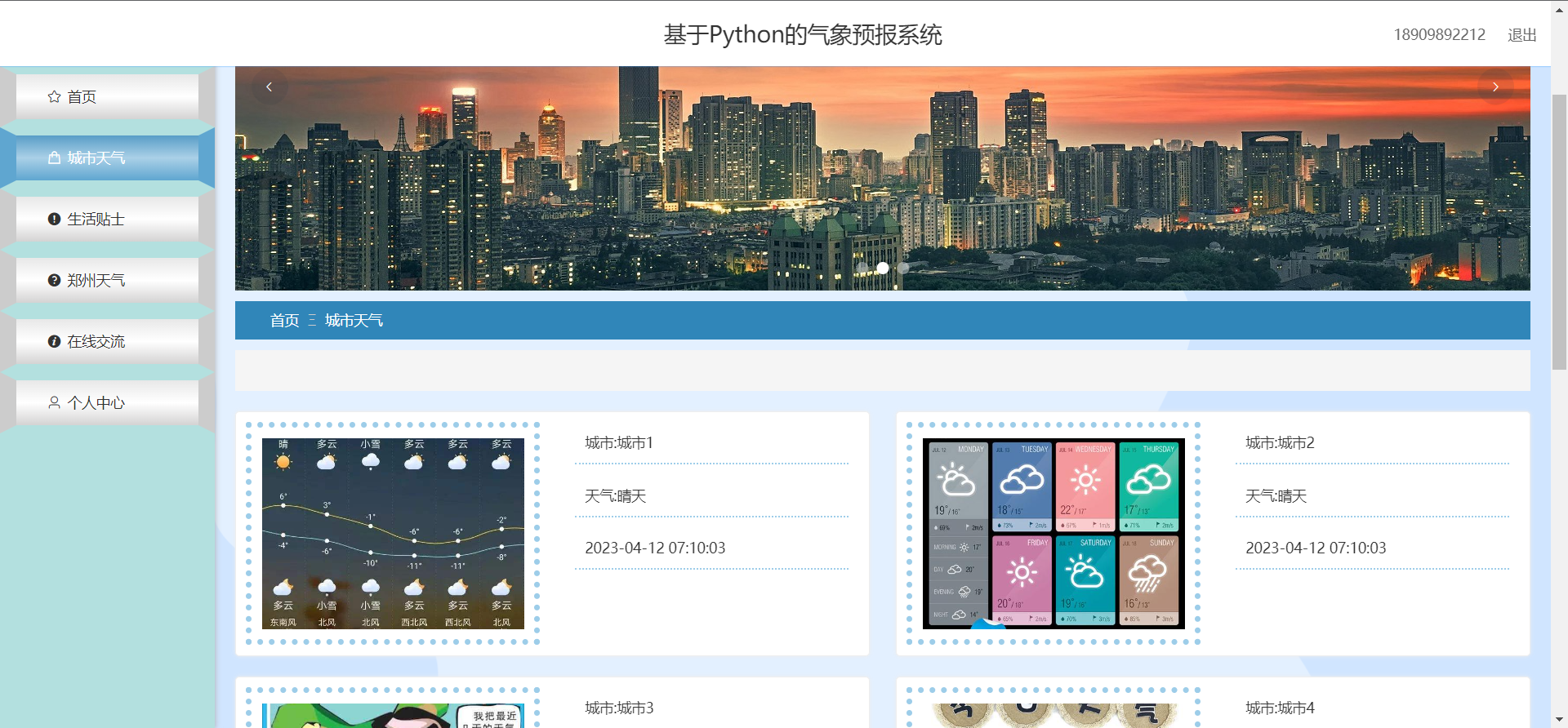The width and height of the screenshot is (1568, 728).
Task: Click the exclamation icon beside 生活贴士
Action: (54, 219)
